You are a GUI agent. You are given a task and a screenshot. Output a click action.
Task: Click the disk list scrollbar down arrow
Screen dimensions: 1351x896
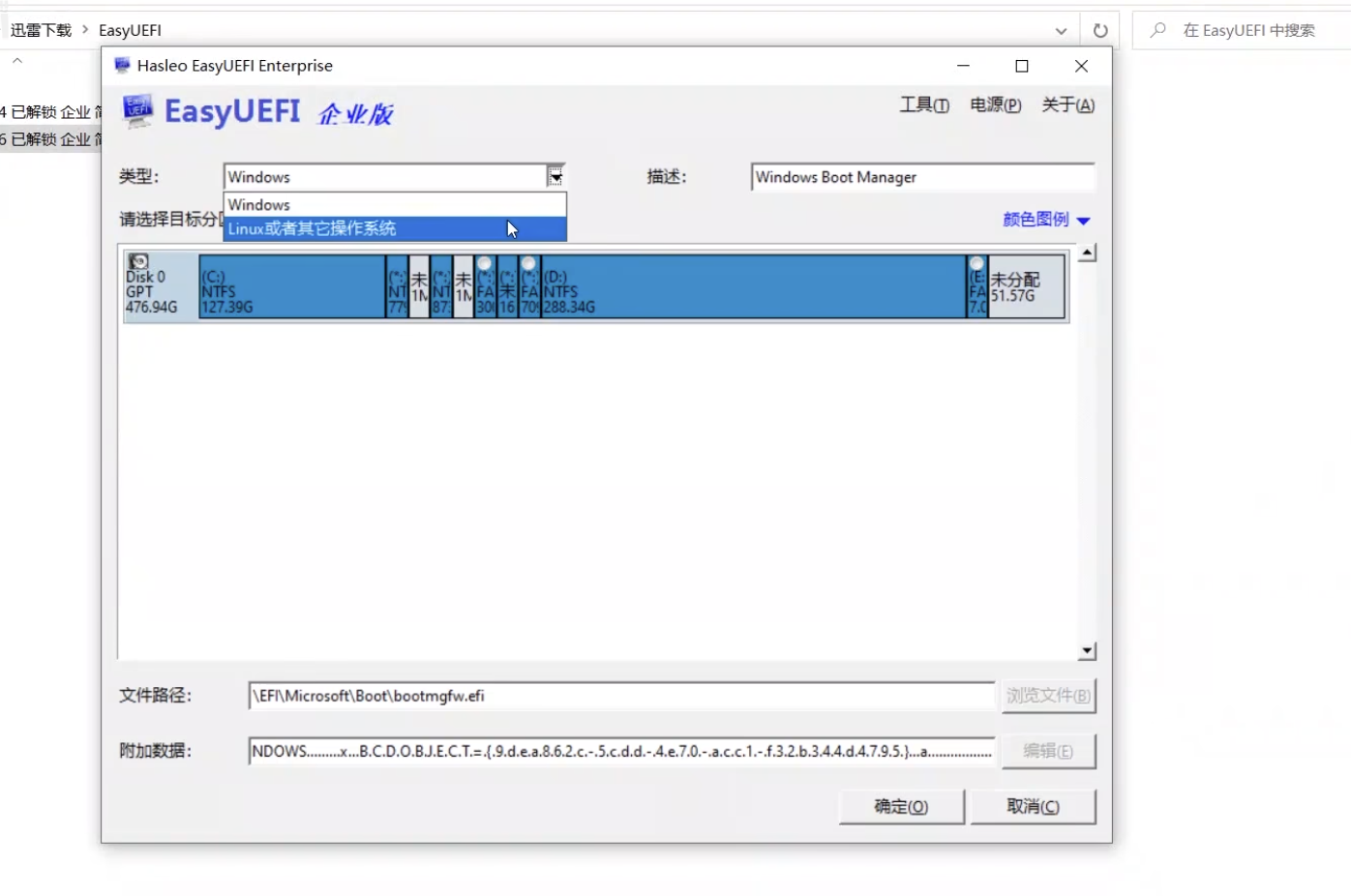(x=1087, y=651)
